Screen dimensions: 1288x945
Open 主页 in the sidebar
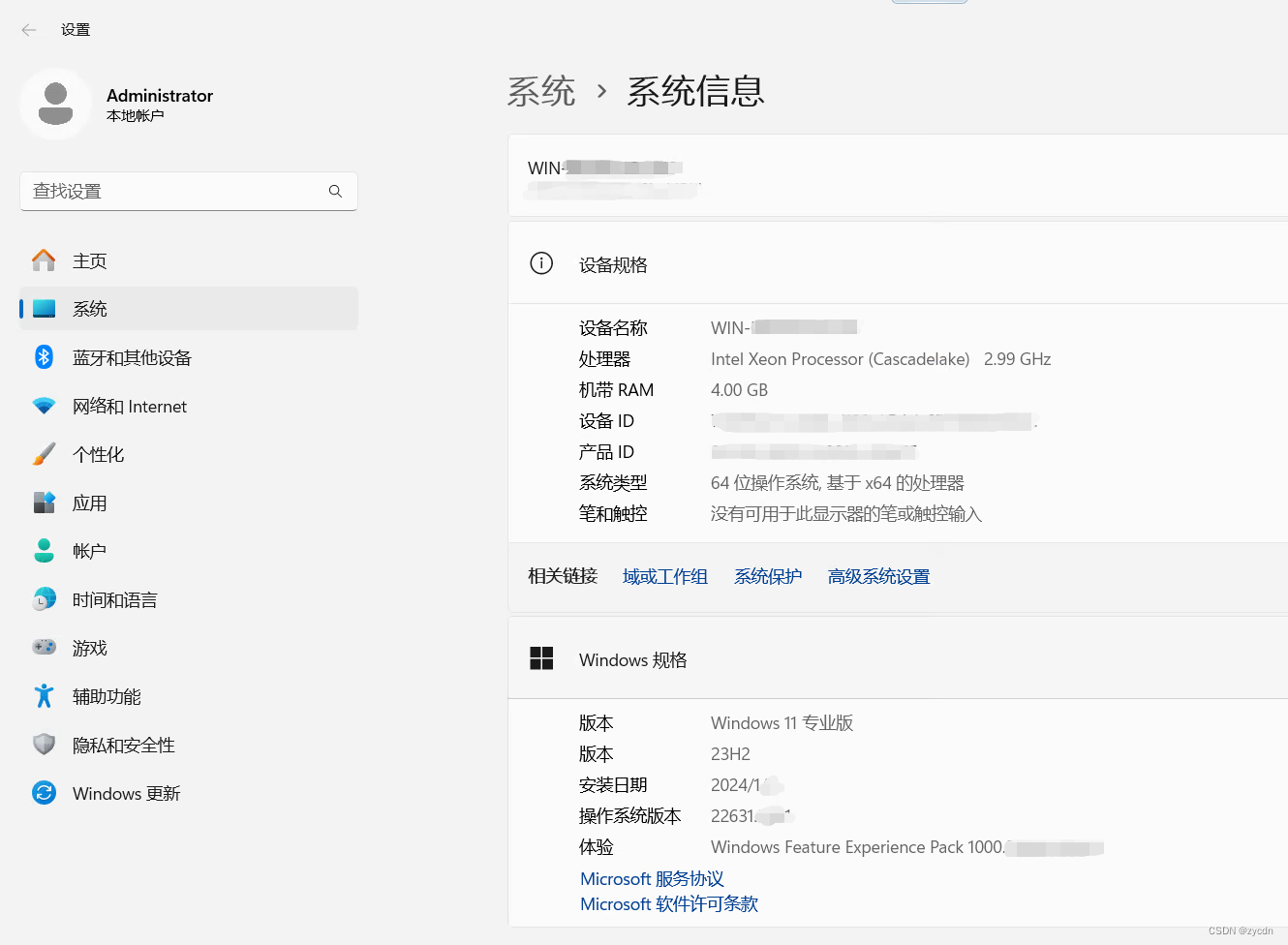189,260
